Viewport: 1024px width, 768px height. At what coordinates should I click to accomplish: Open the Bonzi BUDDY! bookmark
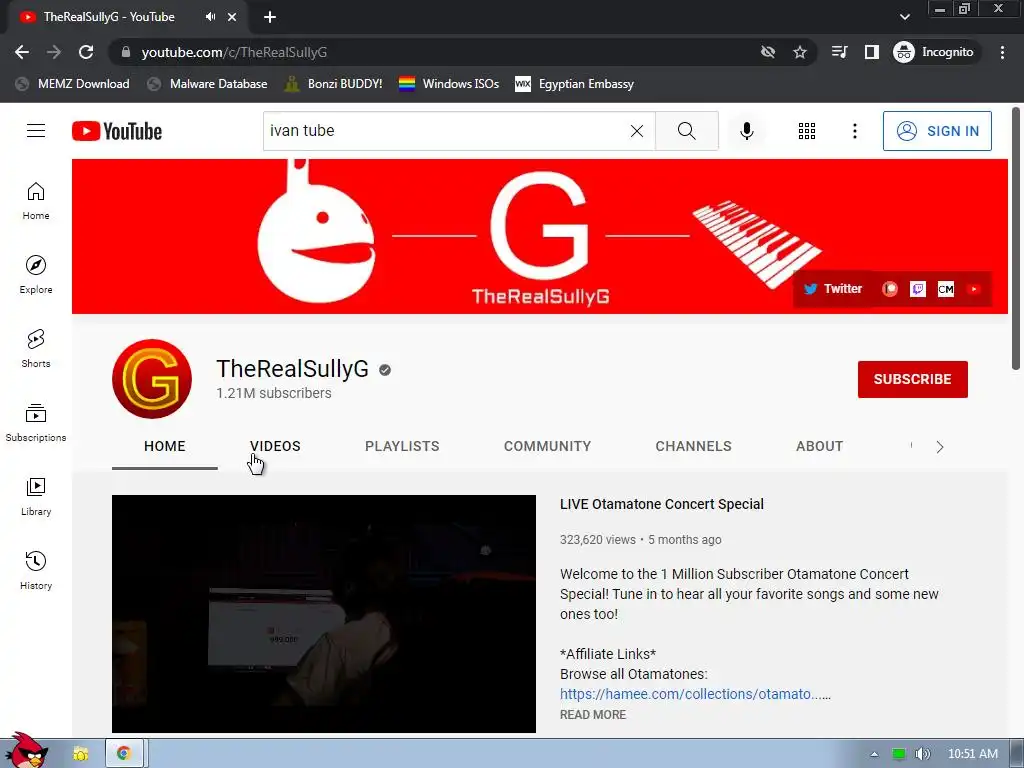(x=334, y=84)
